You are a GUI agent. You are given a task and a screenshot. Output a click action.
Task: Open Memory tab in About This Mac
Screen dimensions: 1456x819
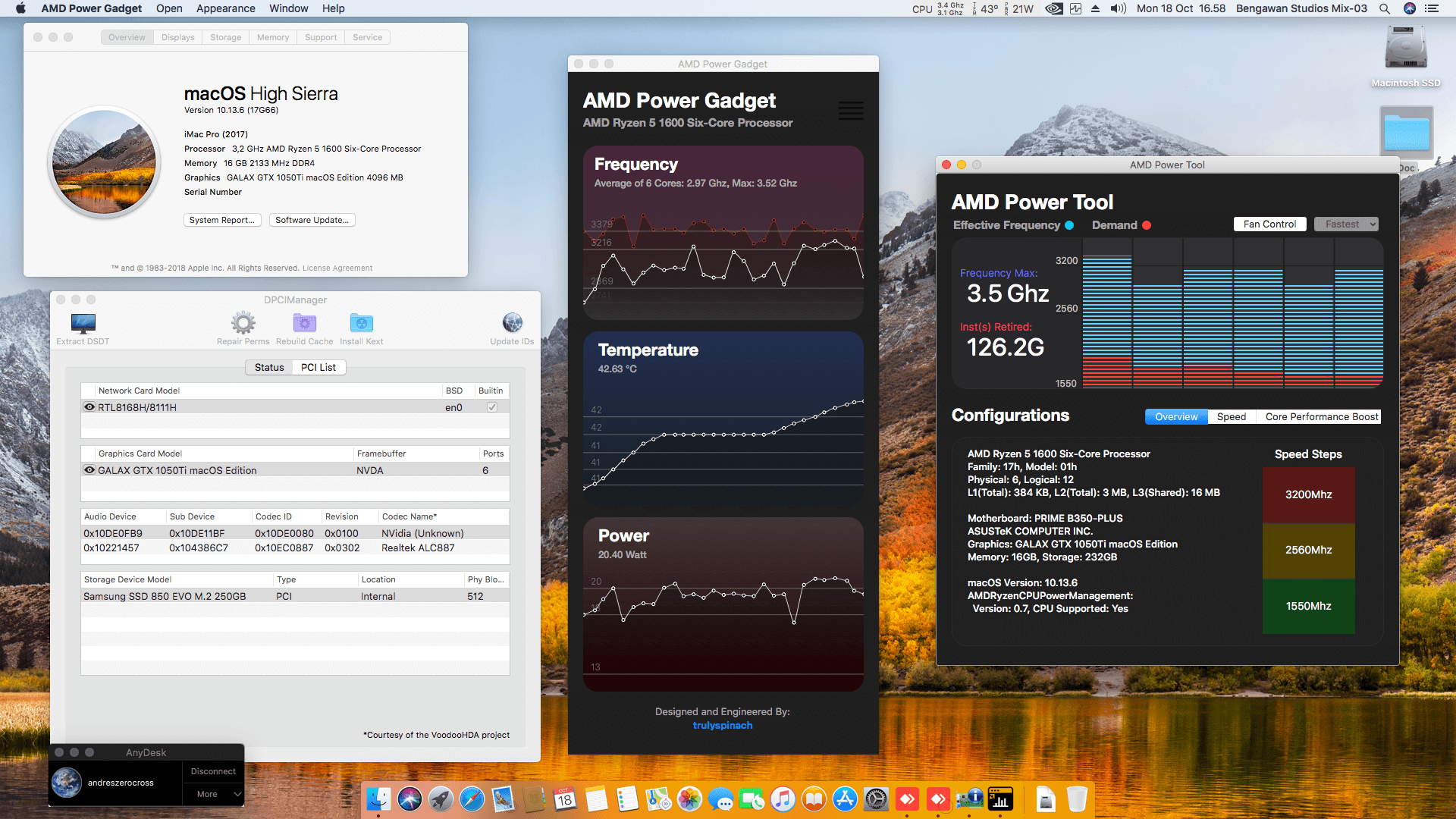pyautogui.click(x=273, y=37)
